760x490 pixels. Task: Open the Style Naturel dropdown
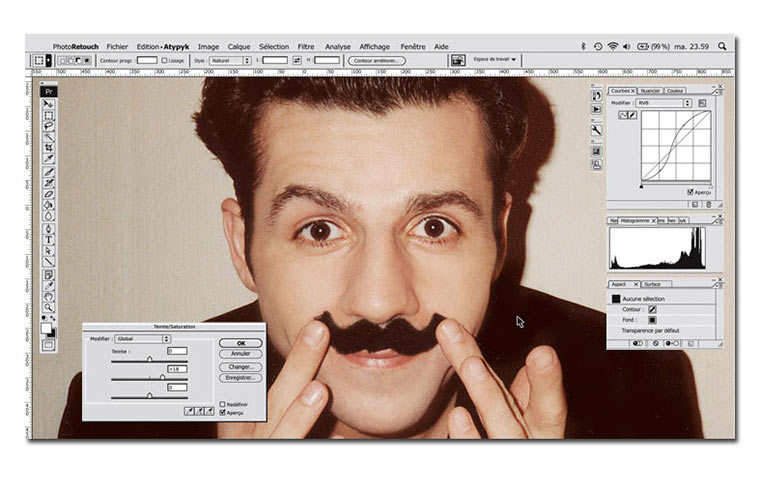[x=228, y=61]
